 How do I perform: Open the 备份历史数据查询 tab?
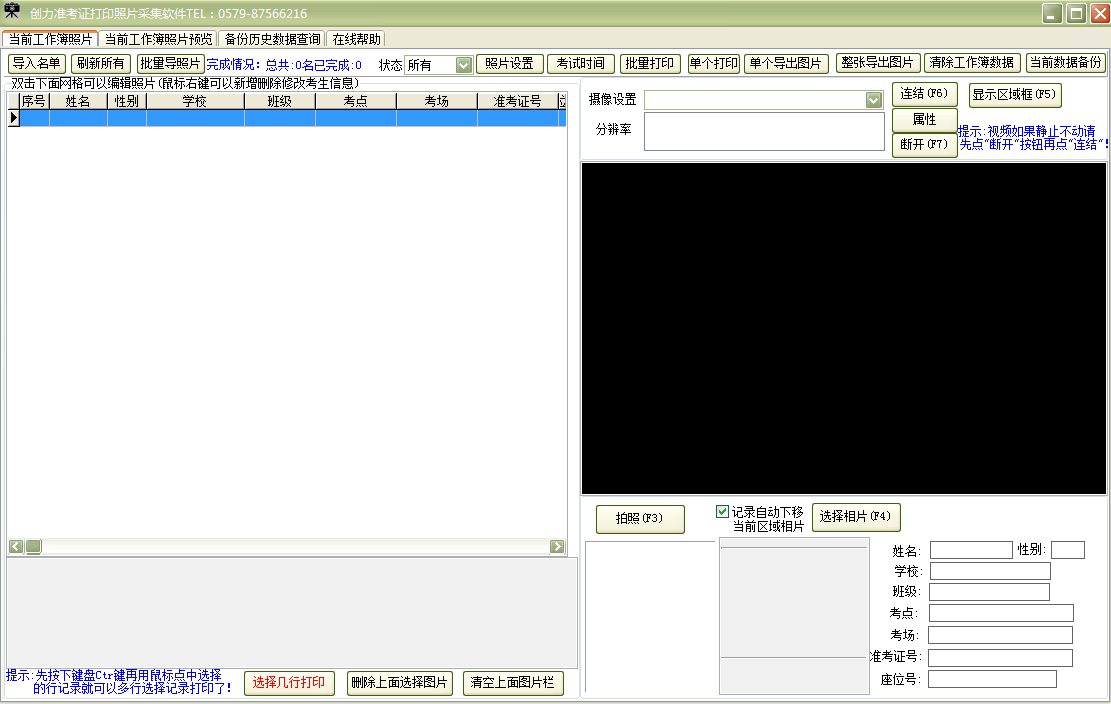(273, 39)
